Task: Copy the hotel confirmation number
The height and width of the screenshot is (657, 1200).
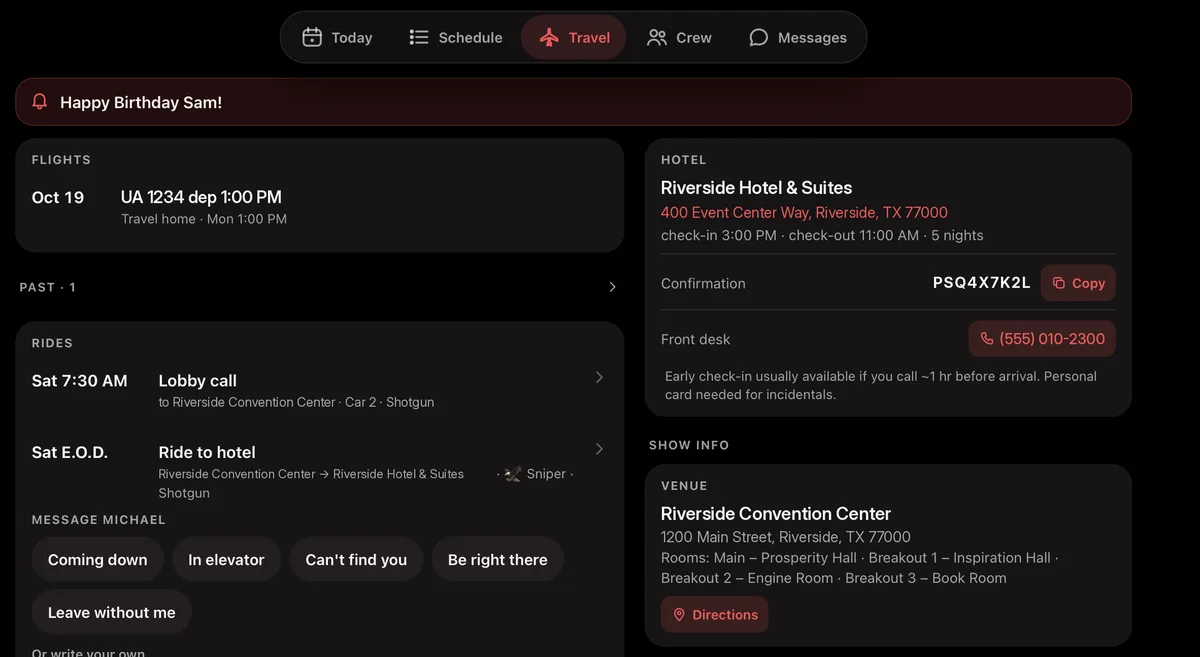Action: point(1078,283)
